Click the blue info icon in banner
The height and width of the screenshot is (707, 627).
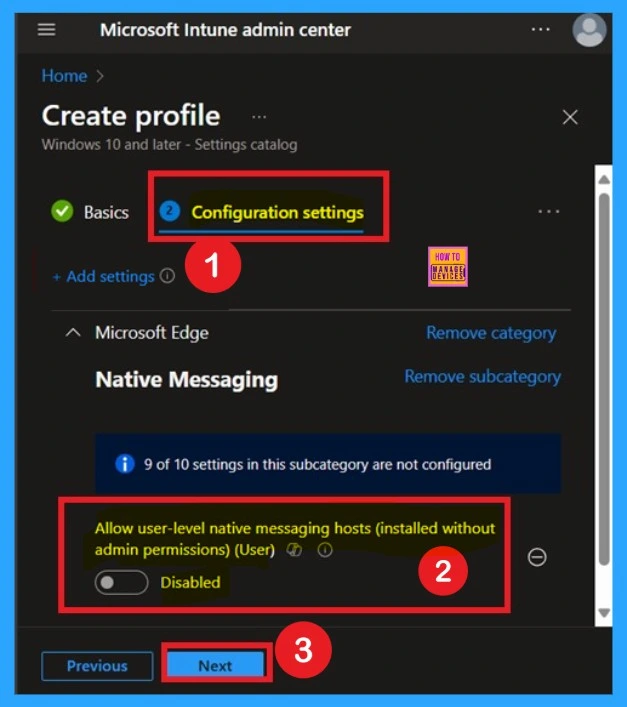(125, 464)
